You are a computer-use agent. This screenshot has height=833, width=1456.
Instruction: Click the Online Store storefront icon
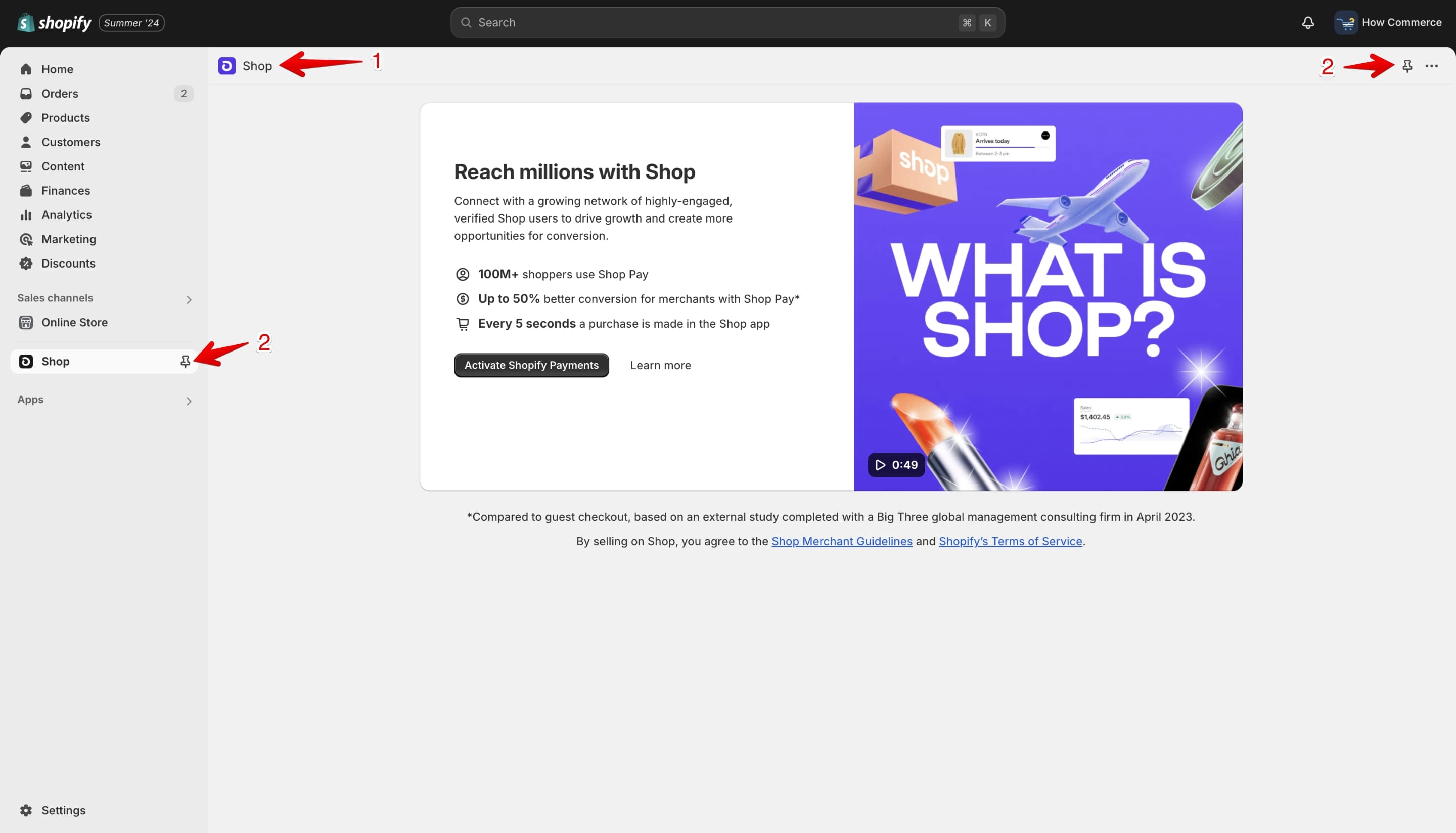pyautogui.click(x=26, y=323)
